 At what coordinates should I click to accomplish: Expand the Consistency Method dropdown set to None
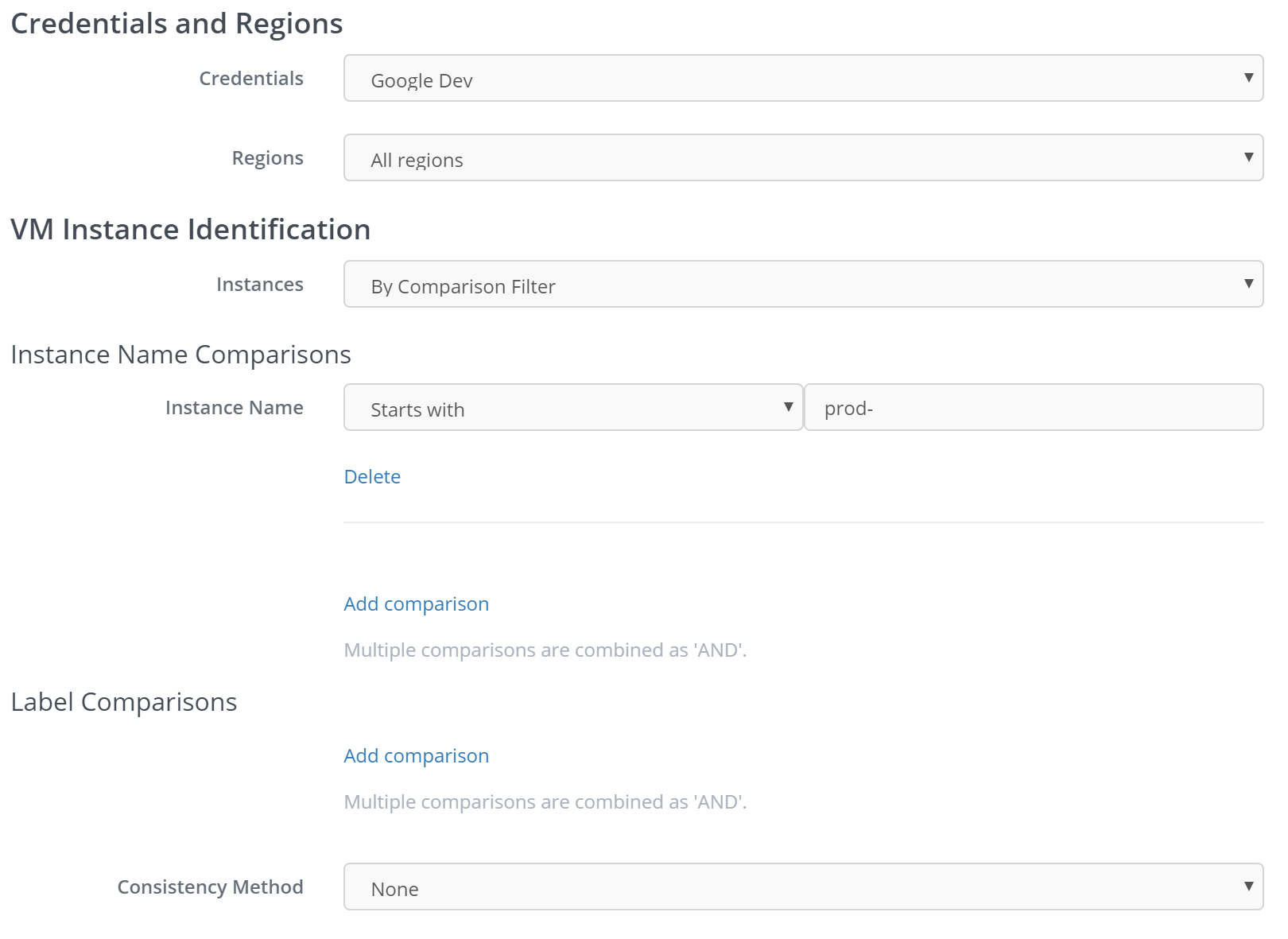(x=803, y=887)
